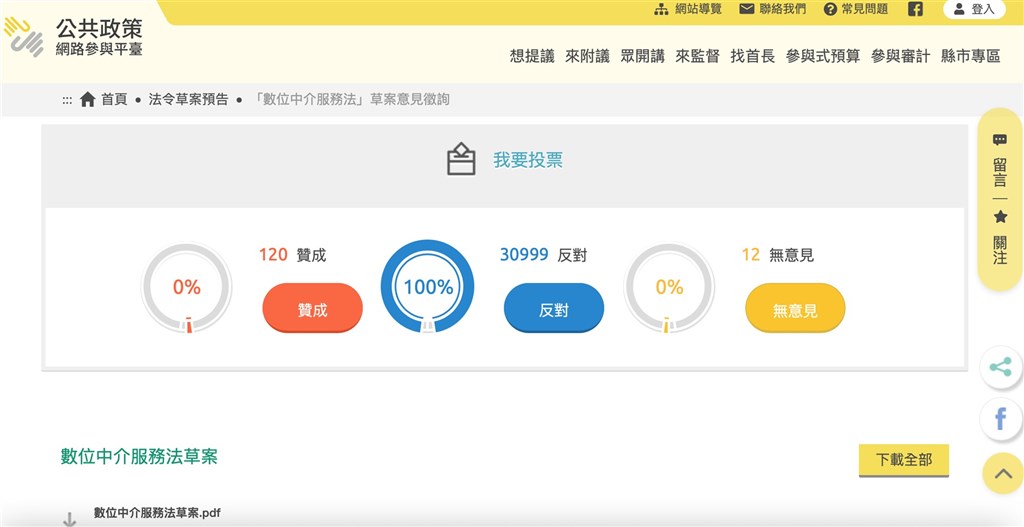Open the 參與審計 menu
The width and height of the screenshot is (1024, 527).
[x=900, y=56]
